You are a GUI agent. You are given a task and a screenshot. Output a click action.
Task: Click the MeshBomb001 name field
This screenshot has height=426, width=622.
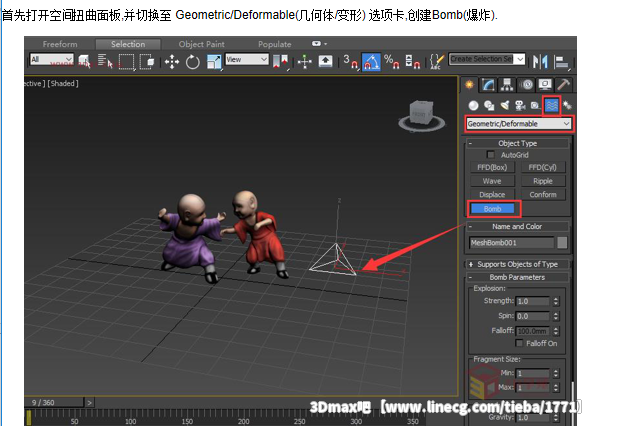click(x=512, y=242)
